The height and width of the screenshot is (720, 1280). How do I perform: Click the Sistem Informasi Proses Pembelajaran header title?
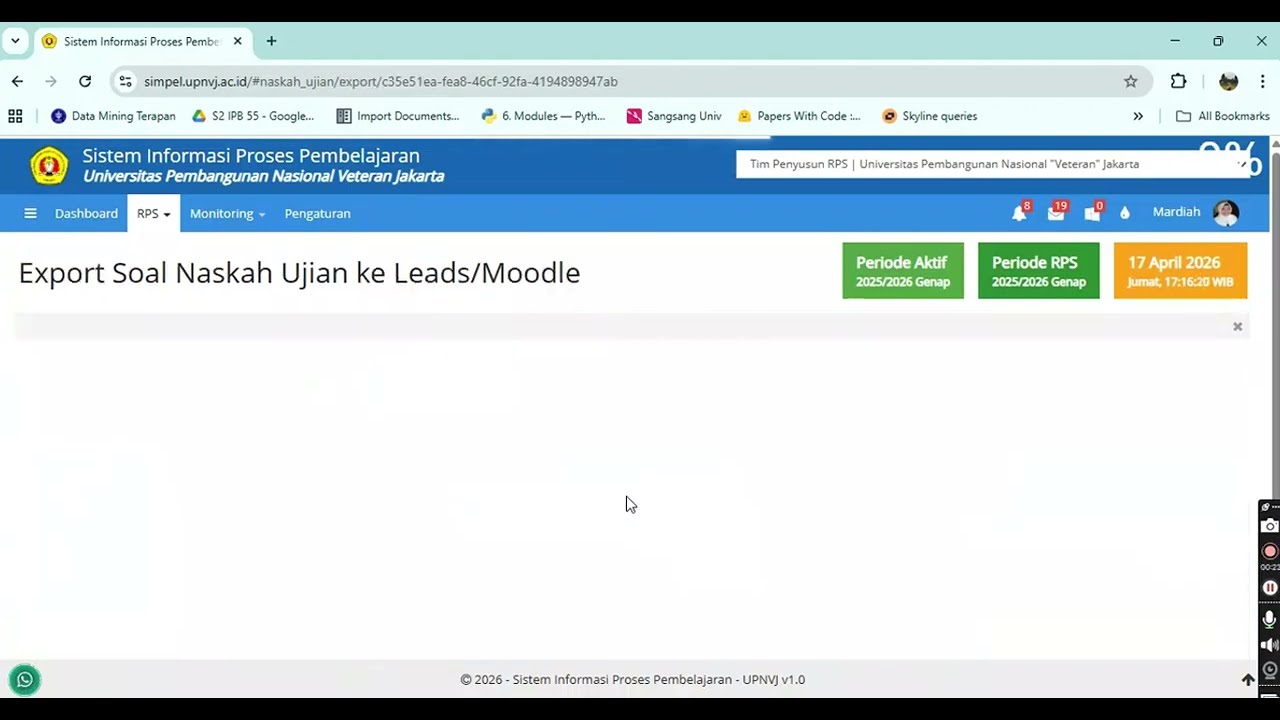coord(251,155)
